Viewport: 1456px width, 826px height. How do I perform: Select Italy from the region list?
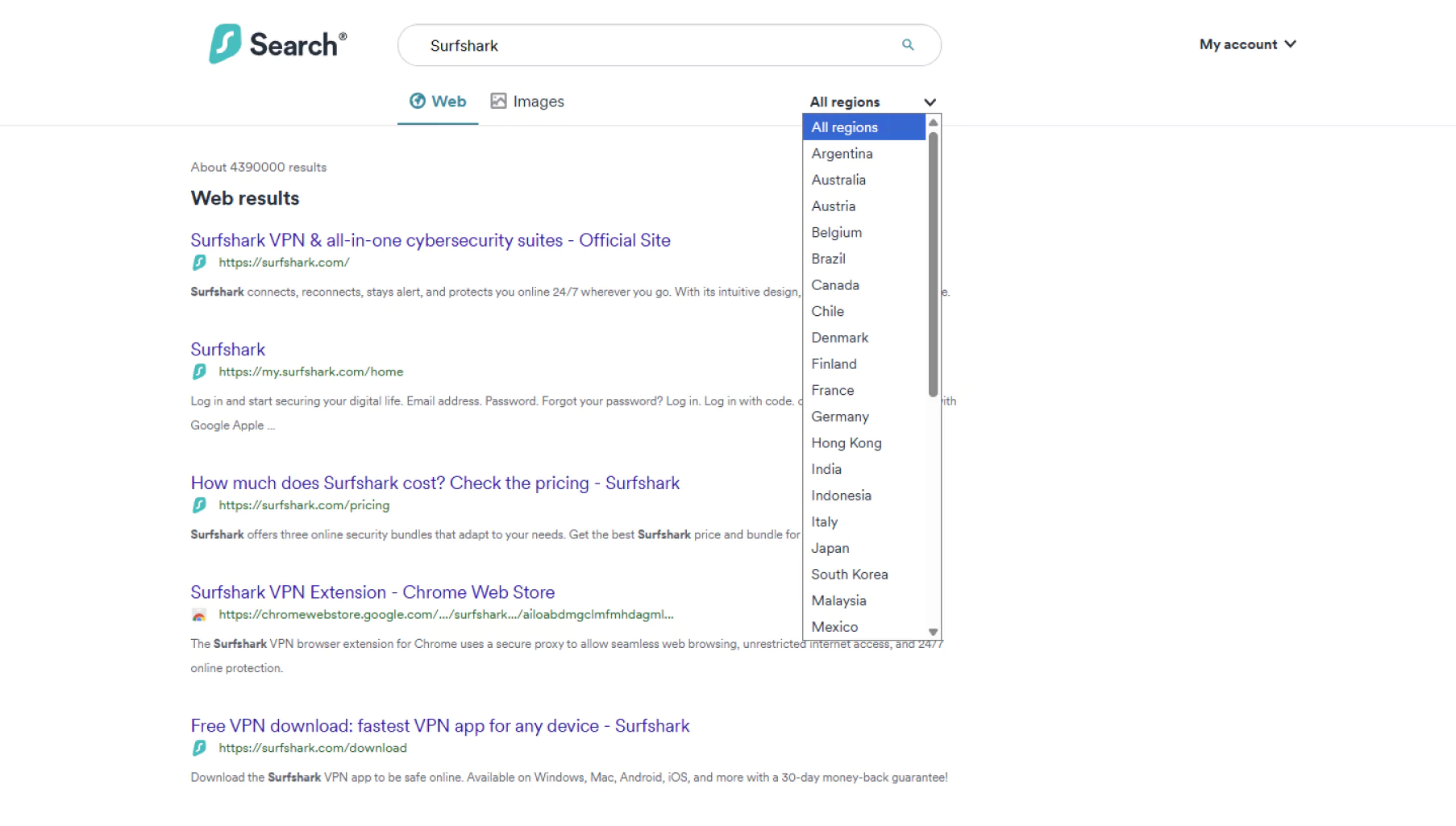pos(864,522)
